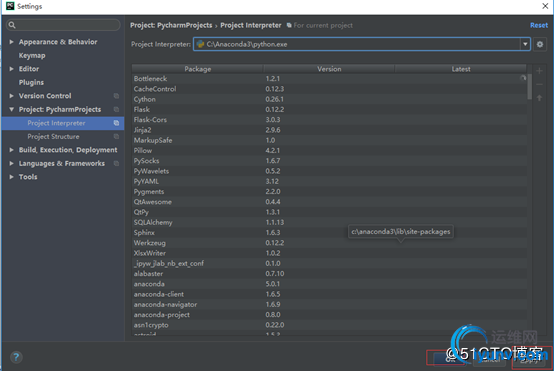
Task: Sort by the Latest column header
Action: (461, 69)
